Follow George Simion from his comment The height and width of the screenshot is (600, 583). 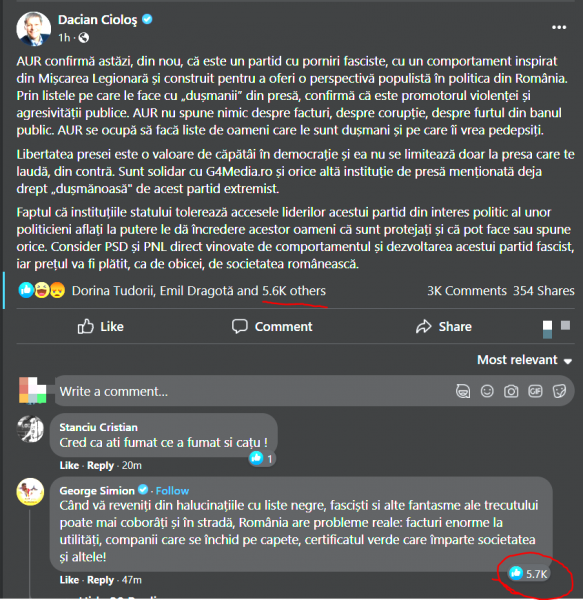[x=172, y=491]
